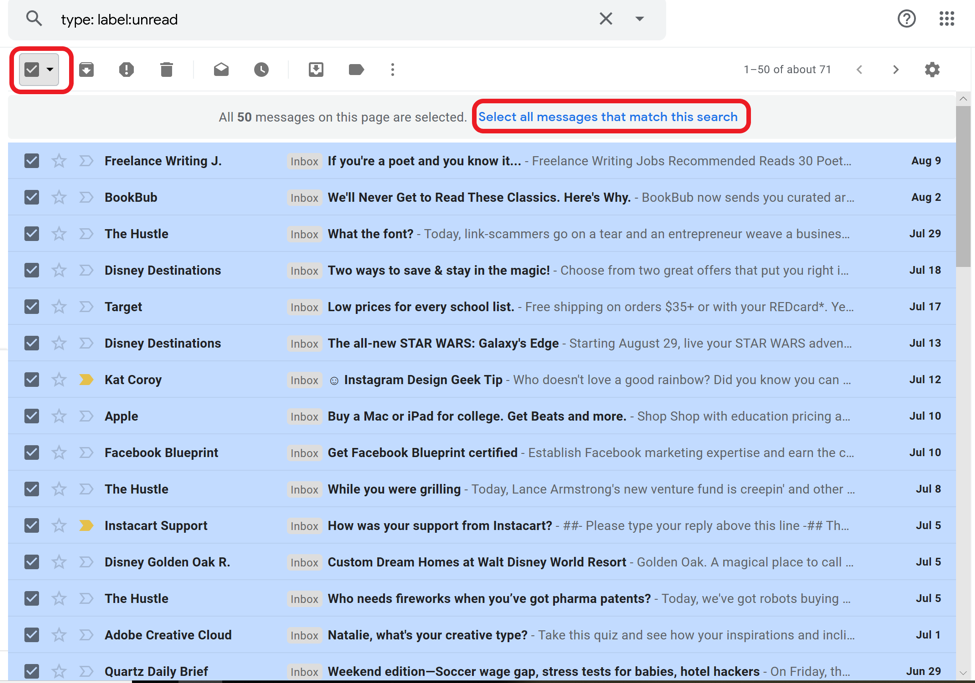Viewport: 975px width, 683px height.
Task: Mark selected messages as read
Action: (221, 70)
